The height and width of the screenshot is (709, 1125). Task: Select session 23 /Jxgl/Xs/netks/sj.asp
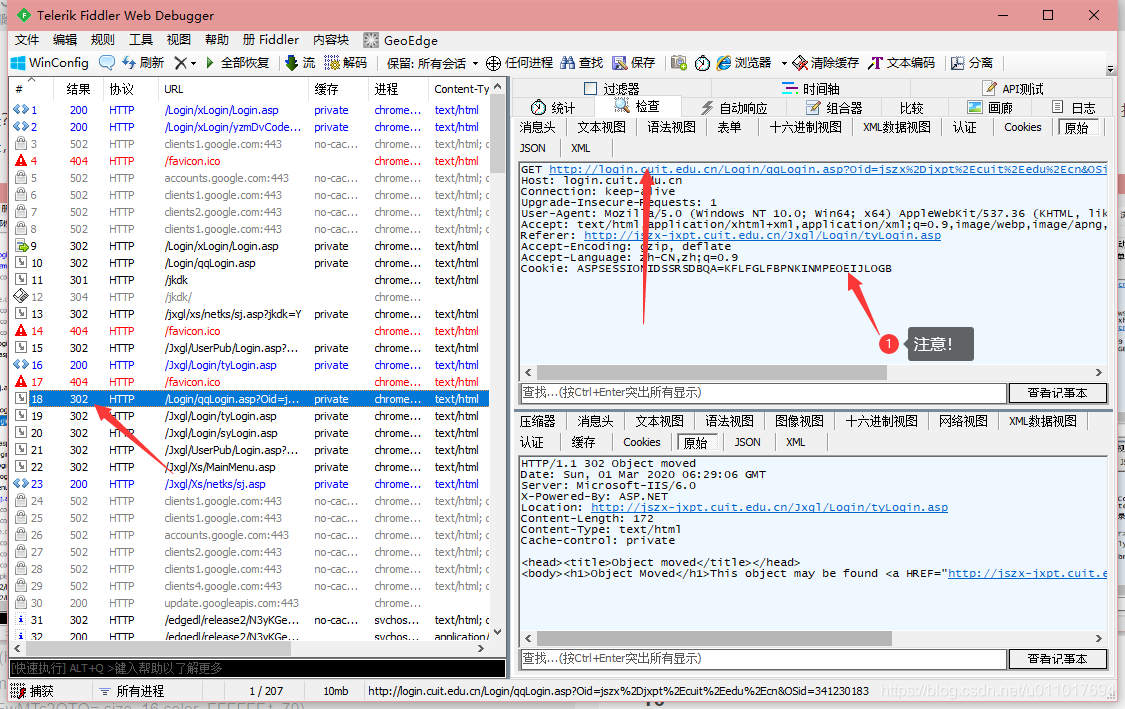tap(251, 484)
